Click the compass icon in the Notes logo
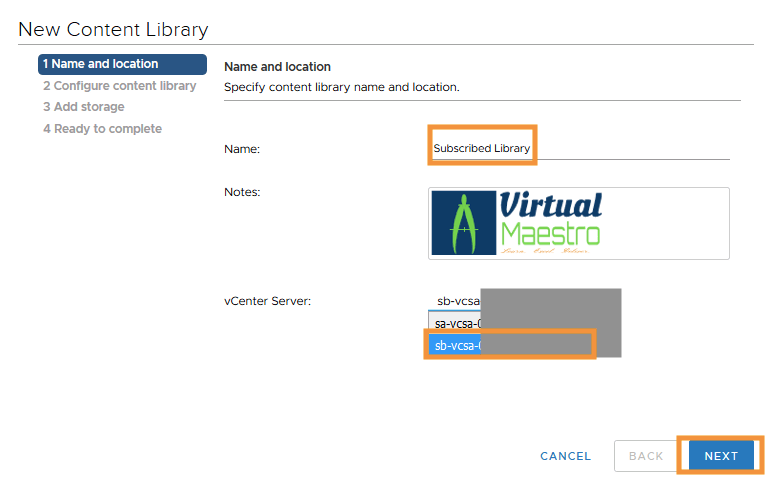 464,223
